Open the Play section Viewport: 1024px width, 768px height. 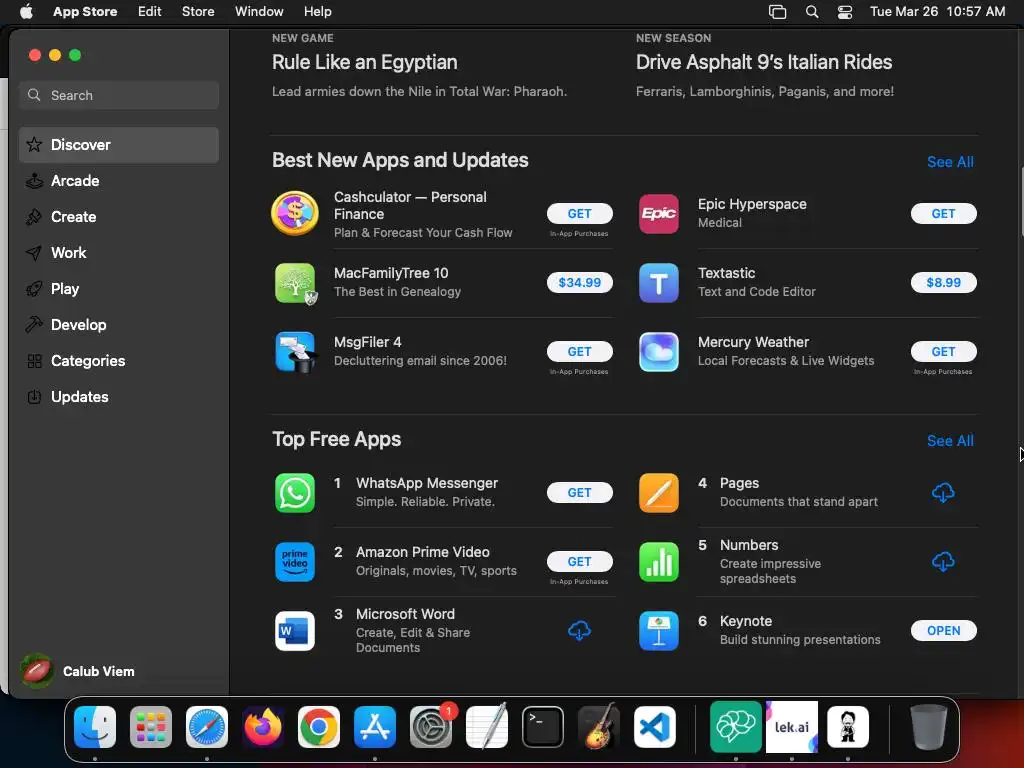tap(119, 289)
